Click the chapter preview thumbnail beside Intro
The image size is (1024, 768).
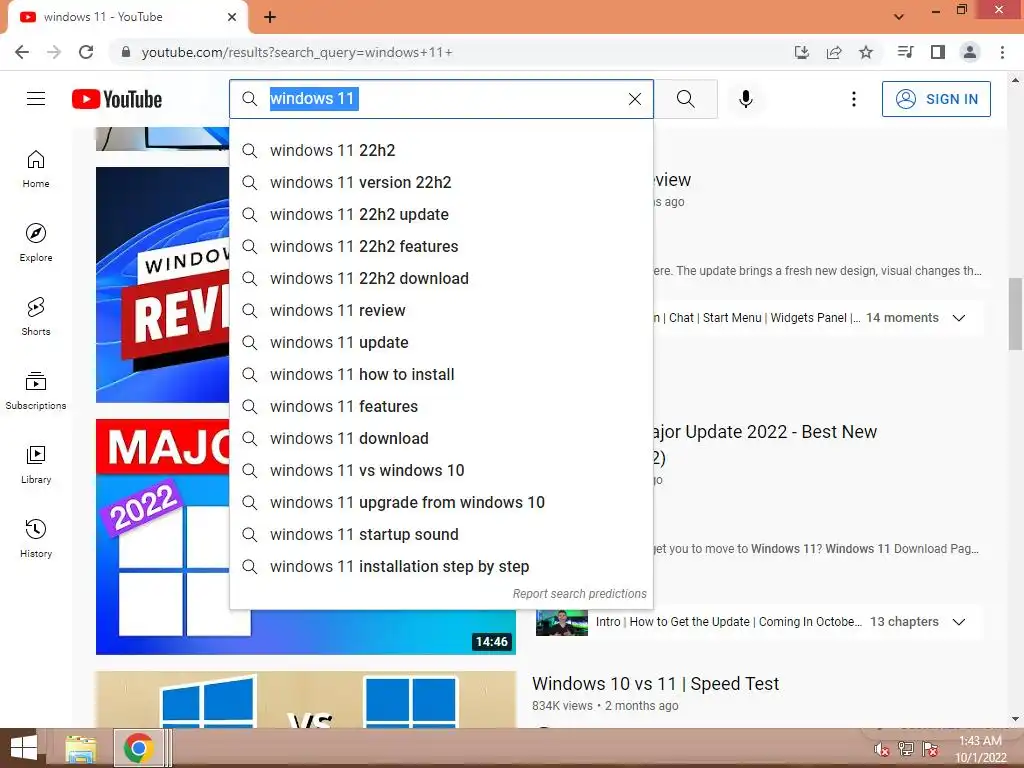pos(562,622)
